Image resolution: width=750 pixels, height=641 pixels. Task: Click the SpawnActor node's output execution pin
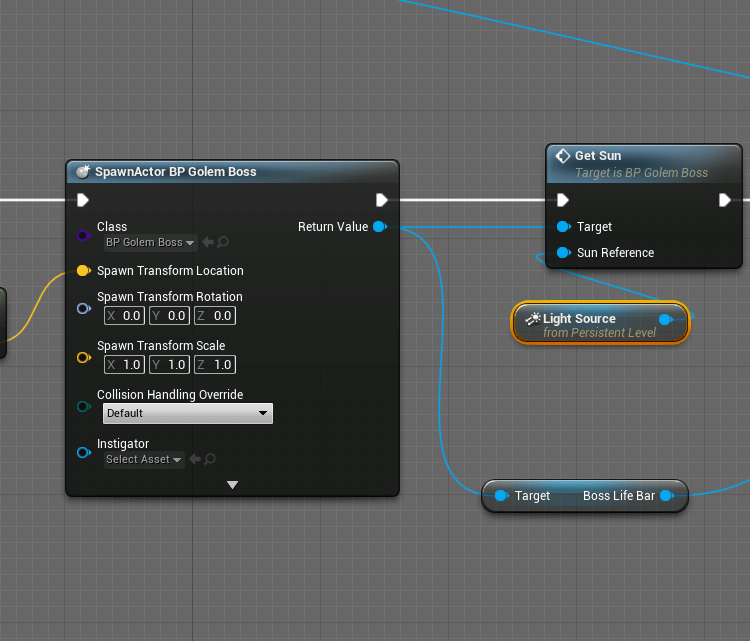click(381, 200)
